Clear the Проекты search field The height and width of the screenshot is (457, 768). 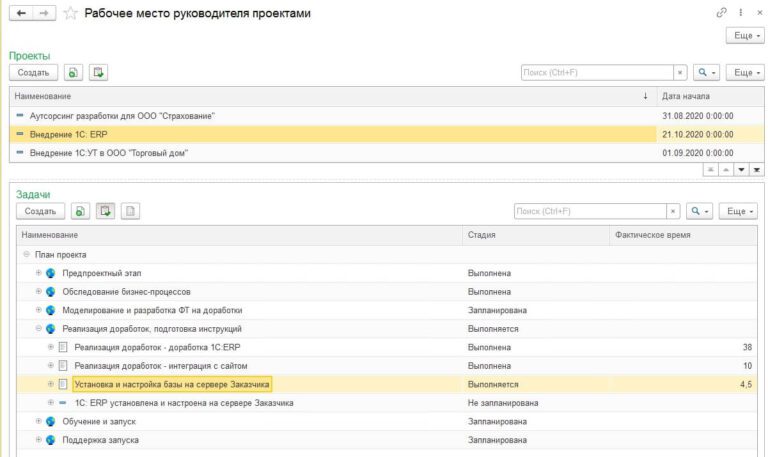click(x=680, y=72)
